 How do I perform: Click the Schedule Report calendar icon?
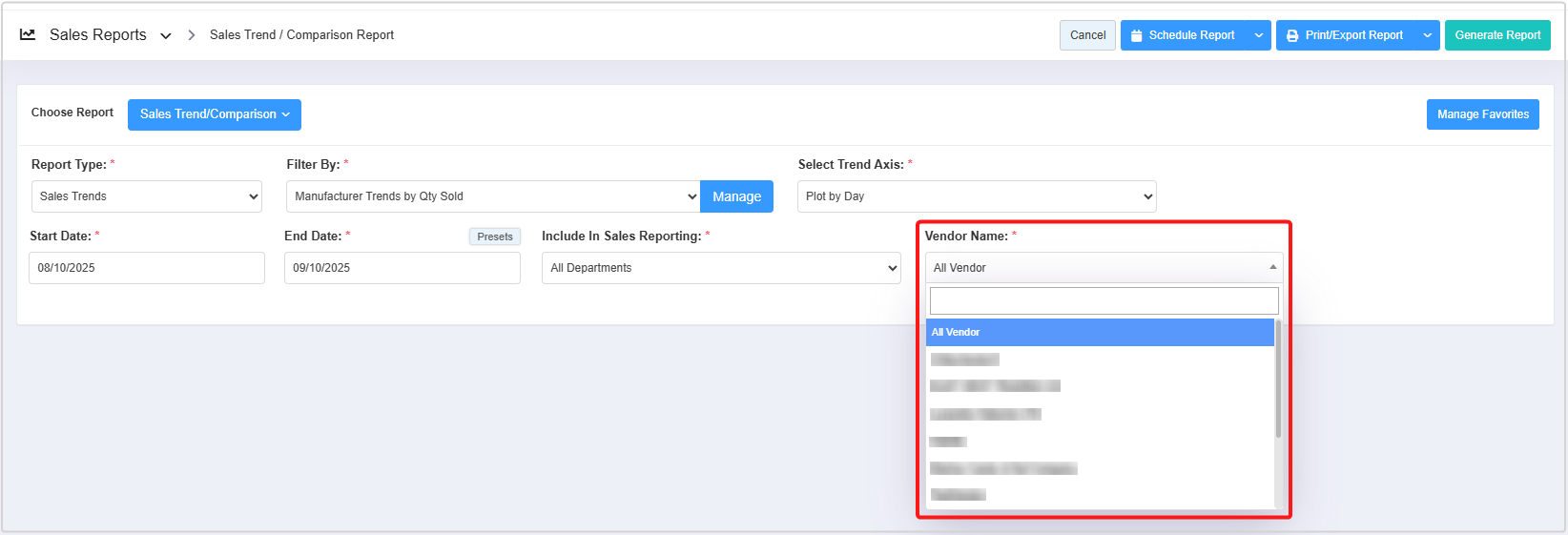tap(1136, 35)
